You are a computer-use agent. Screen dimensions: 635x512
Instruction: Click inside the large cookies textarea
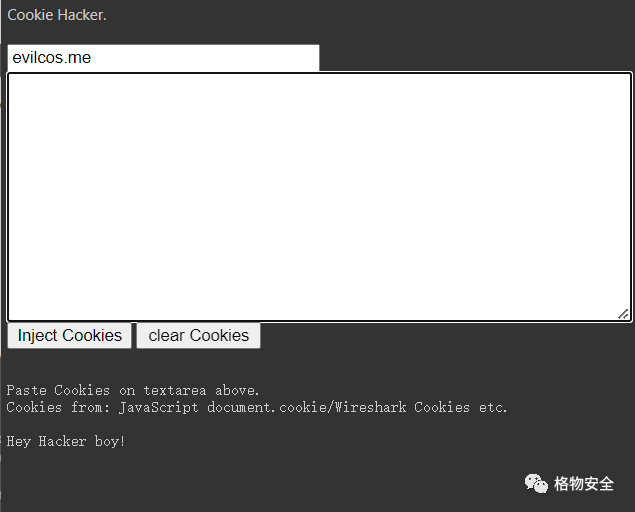[320, 197]
